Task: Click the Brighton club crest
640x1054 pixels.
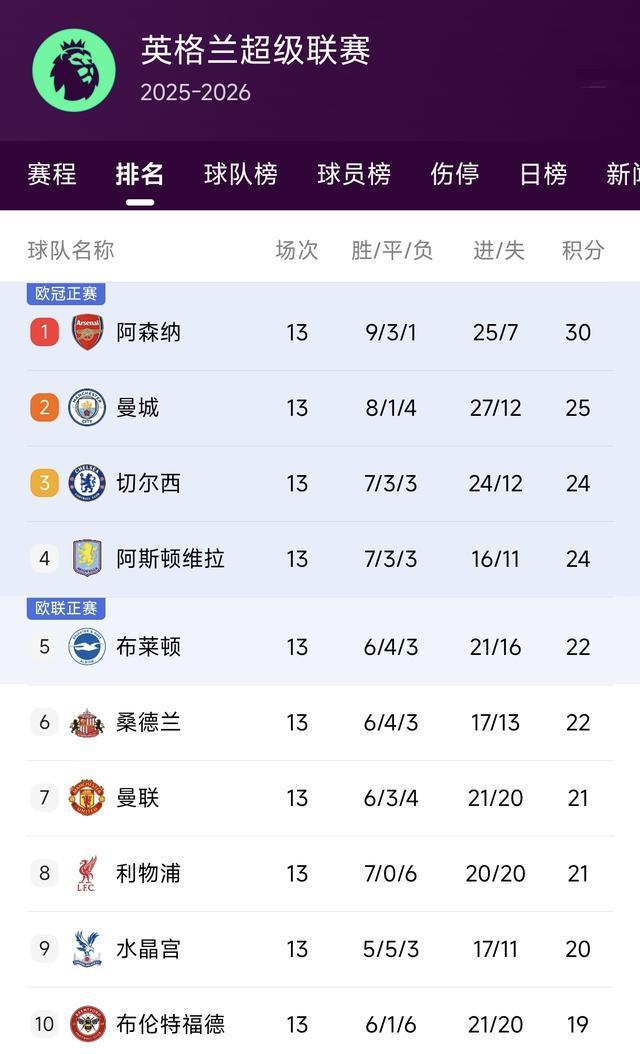Action: click(x=86, y=647)
